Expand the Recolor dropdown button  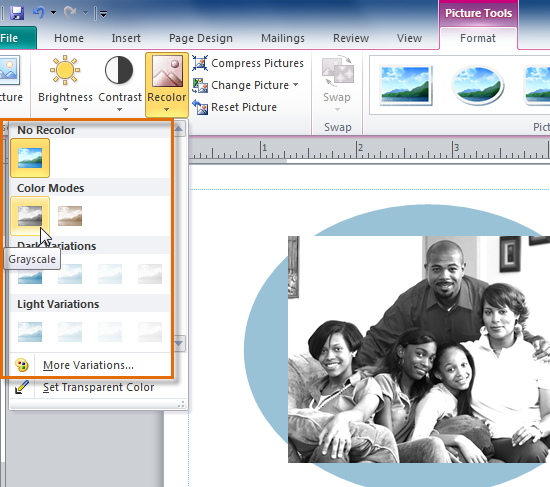pos(167,85)
